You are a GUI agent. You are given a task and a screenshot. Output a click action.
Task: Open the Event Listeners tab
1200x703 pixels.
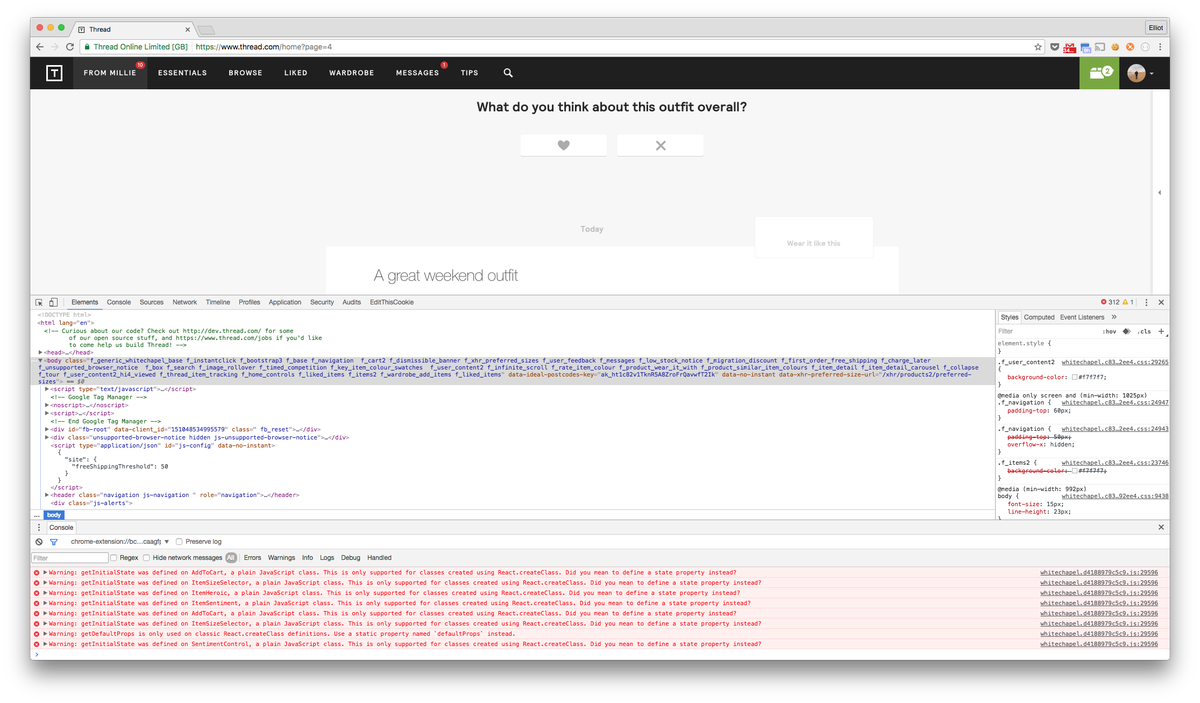1082,317
